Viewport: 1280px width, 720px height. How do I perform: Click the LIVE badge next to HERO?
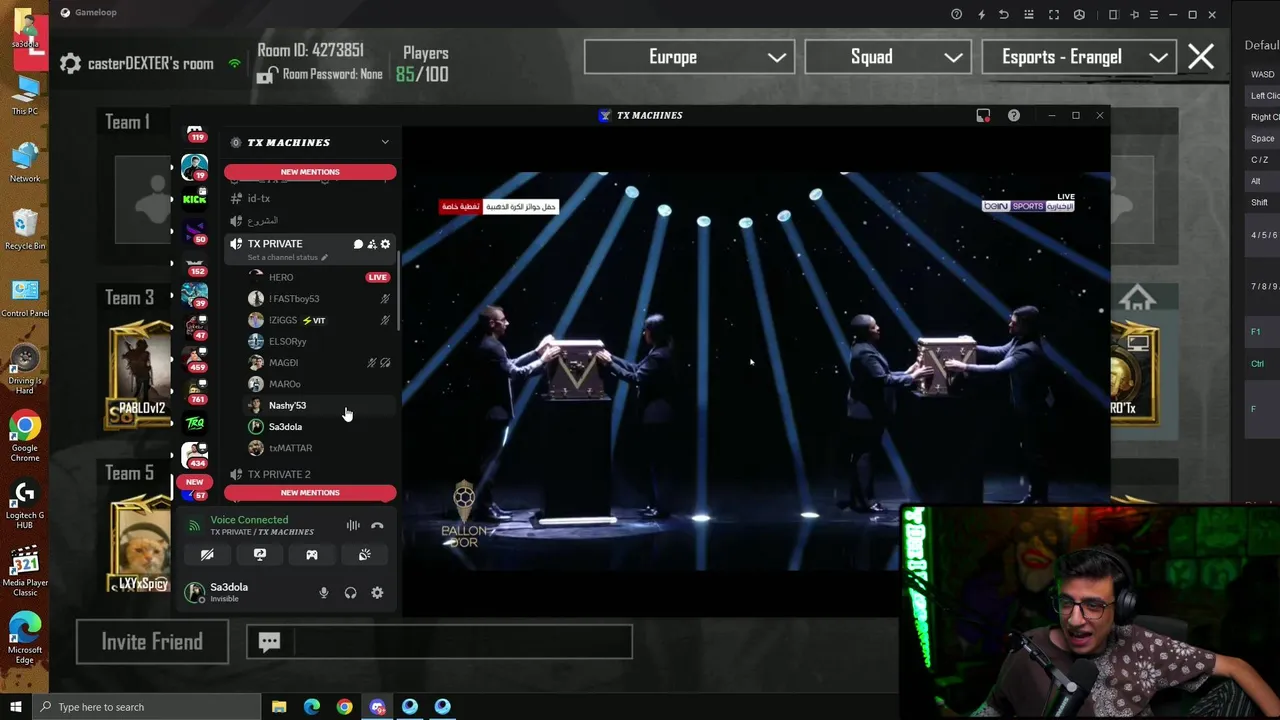pos(377,277)
